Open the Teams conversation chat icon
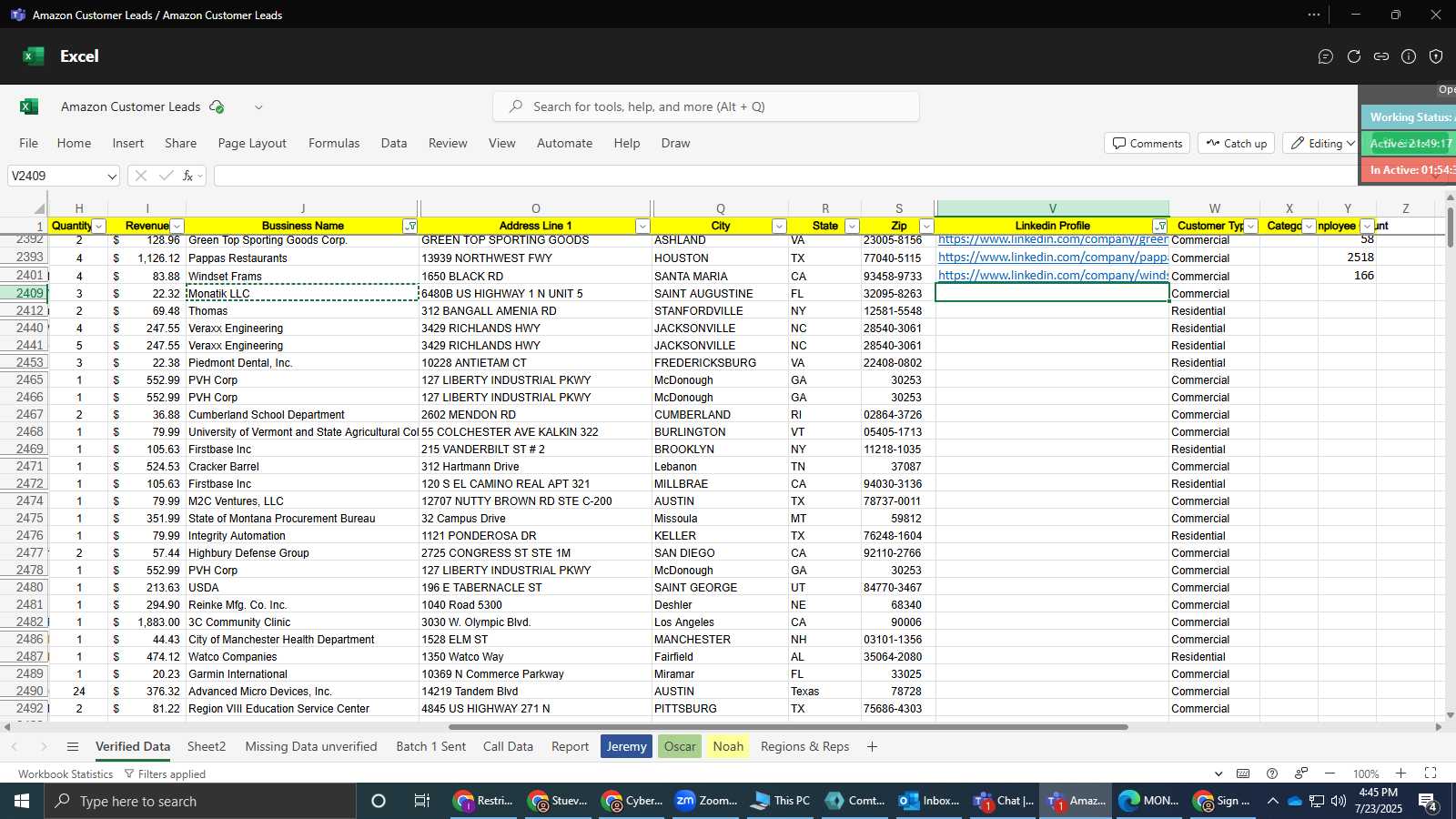Screen dimensions: 1456x819 (x=1326, y=56)
